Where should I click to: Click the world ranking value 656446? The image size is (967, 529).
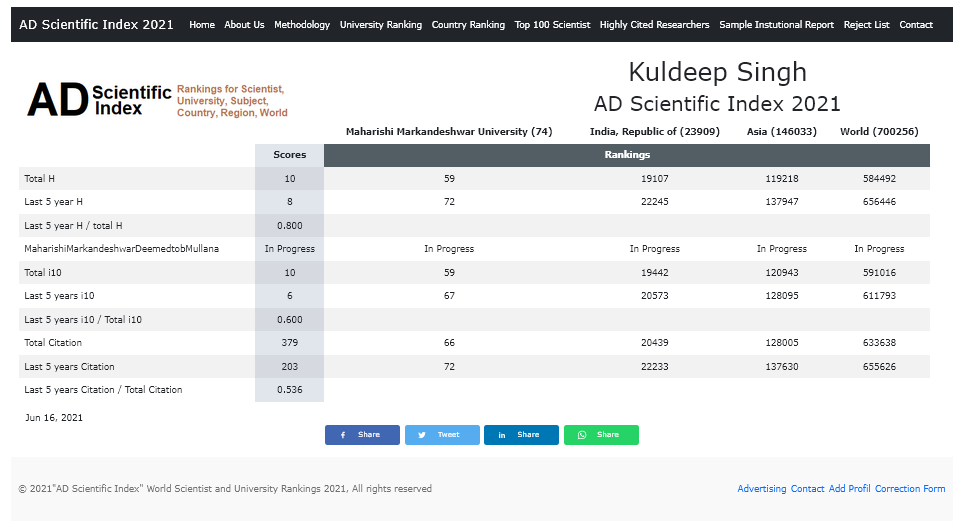pyautogui.click(x=879, y=202)
